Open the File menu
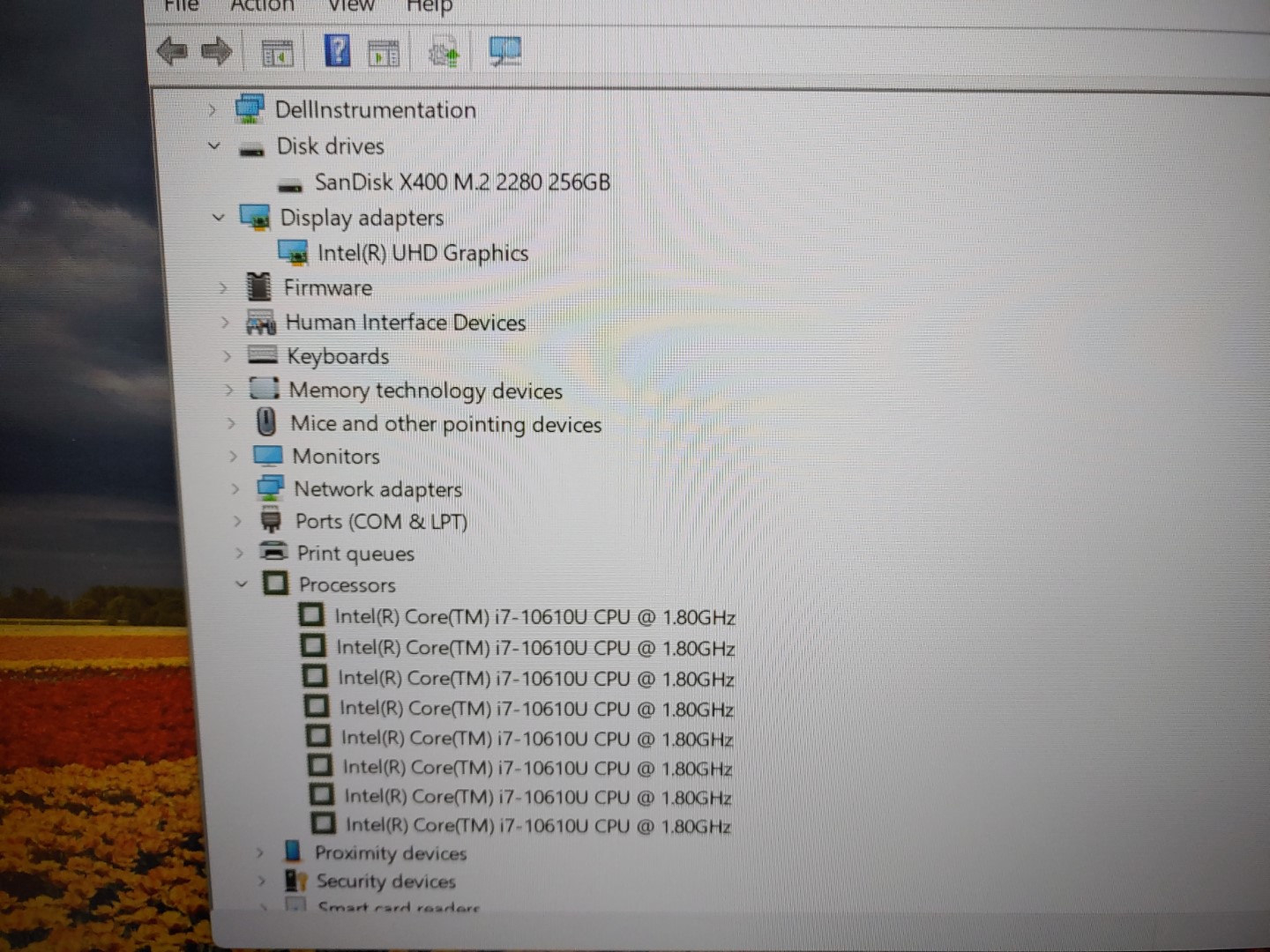This screenshot has width=1270, height=952. pyautogui.click(x=181, y=5)
